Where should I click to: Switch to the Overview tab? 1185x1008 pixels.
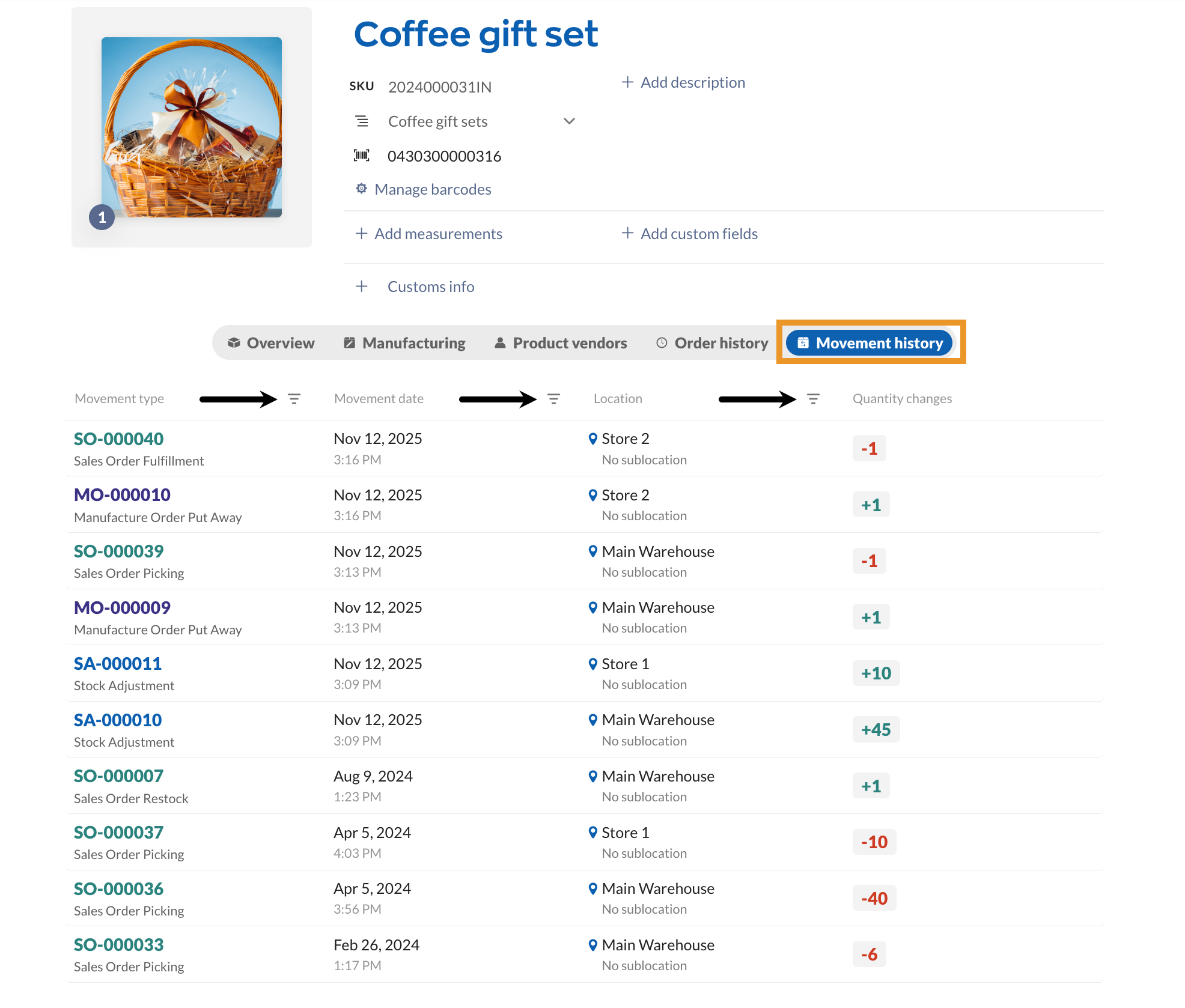click(271, 343)
